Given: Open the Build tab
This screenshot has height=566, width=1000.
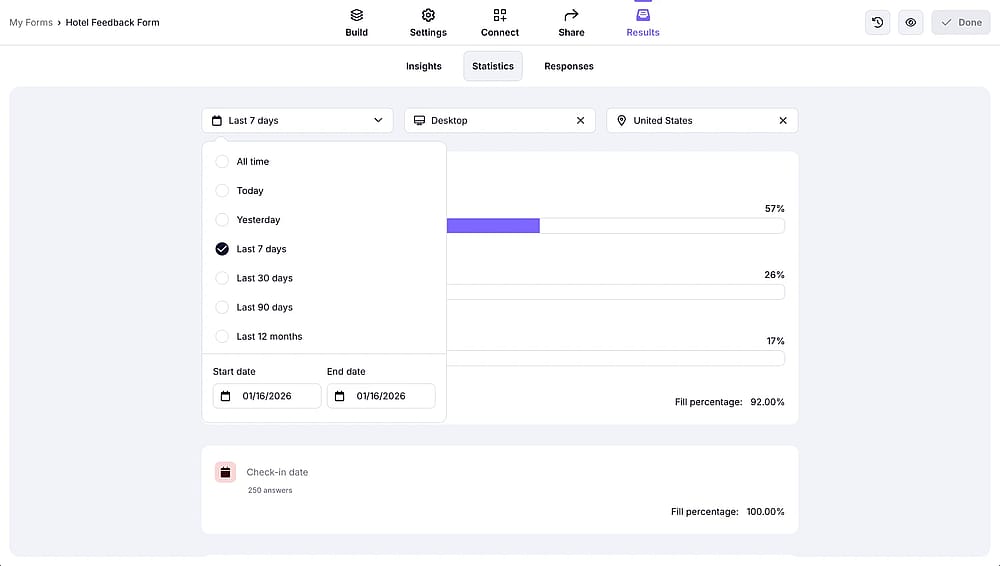Looking at the screenshot, I should click(357, 23).
